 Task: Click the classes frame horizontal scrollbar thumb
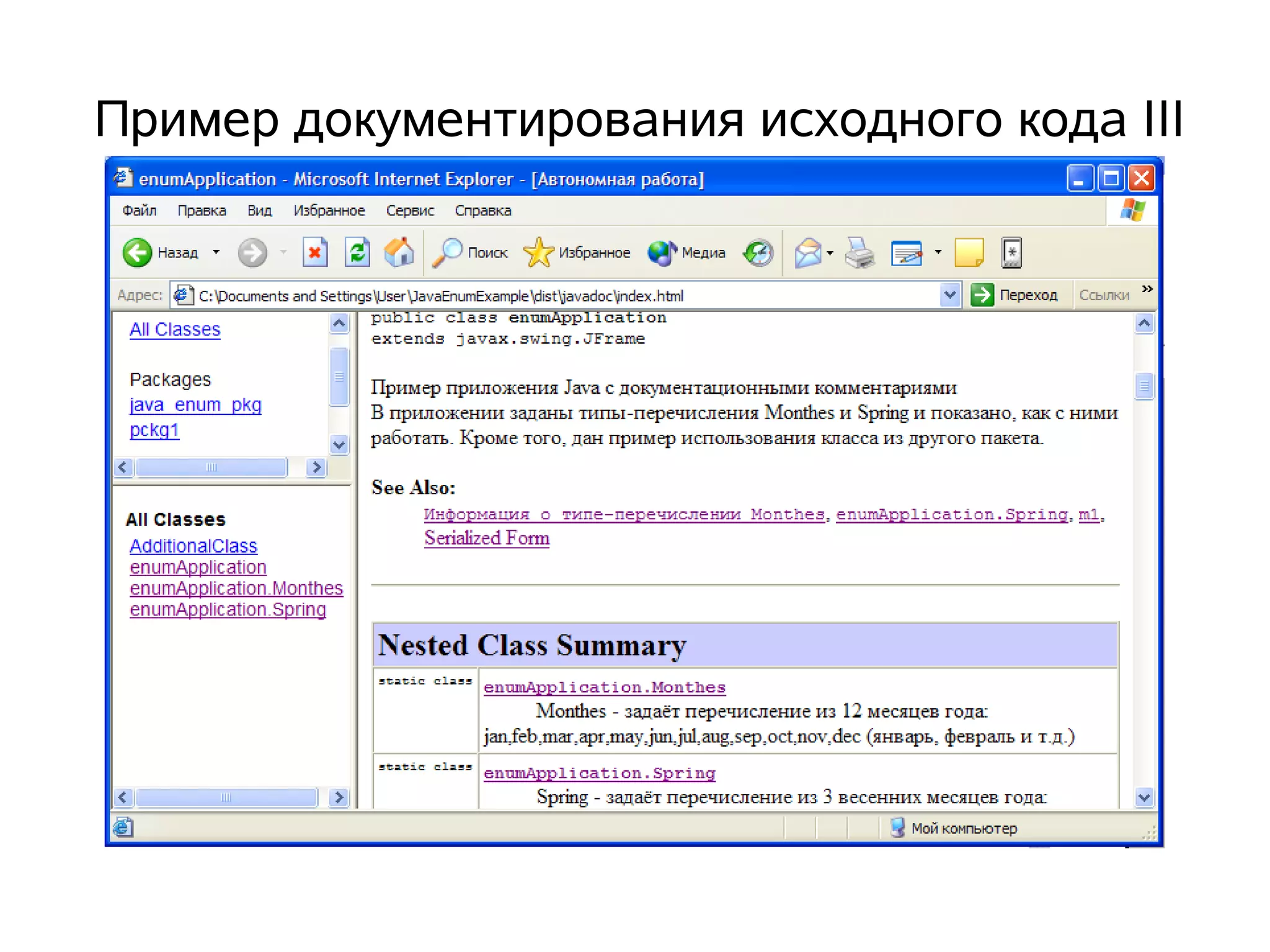pos(226,797)
